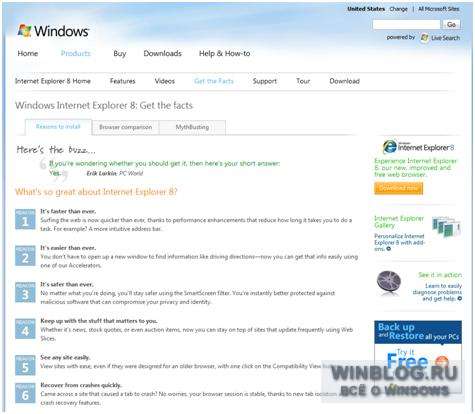Click into the Live Search input field
The height and width of the screenshot is (414, 475).
tap(406, 24)
